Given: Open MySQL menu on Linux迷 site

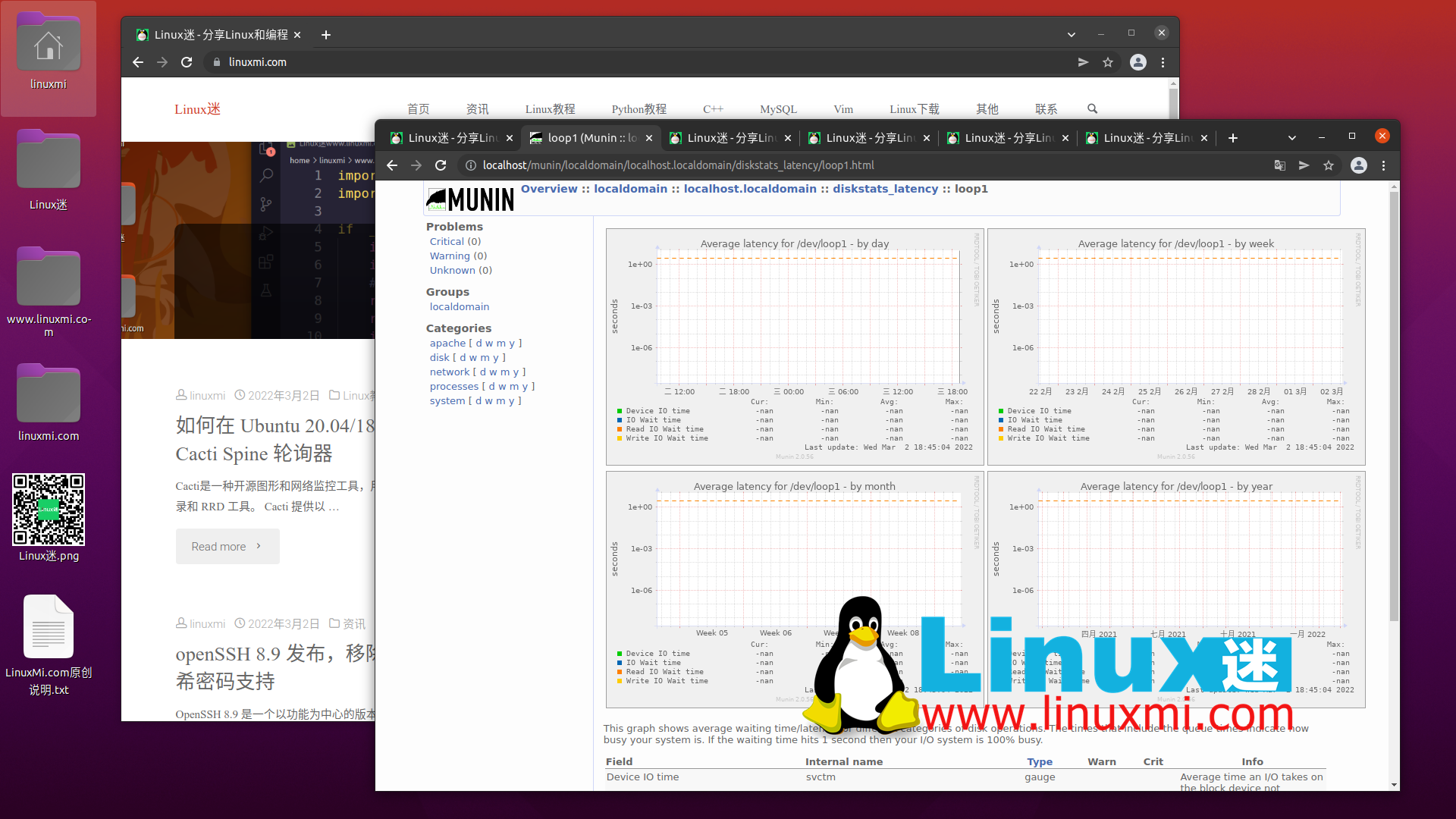Looking at the screenshot, I should point(778,109).
